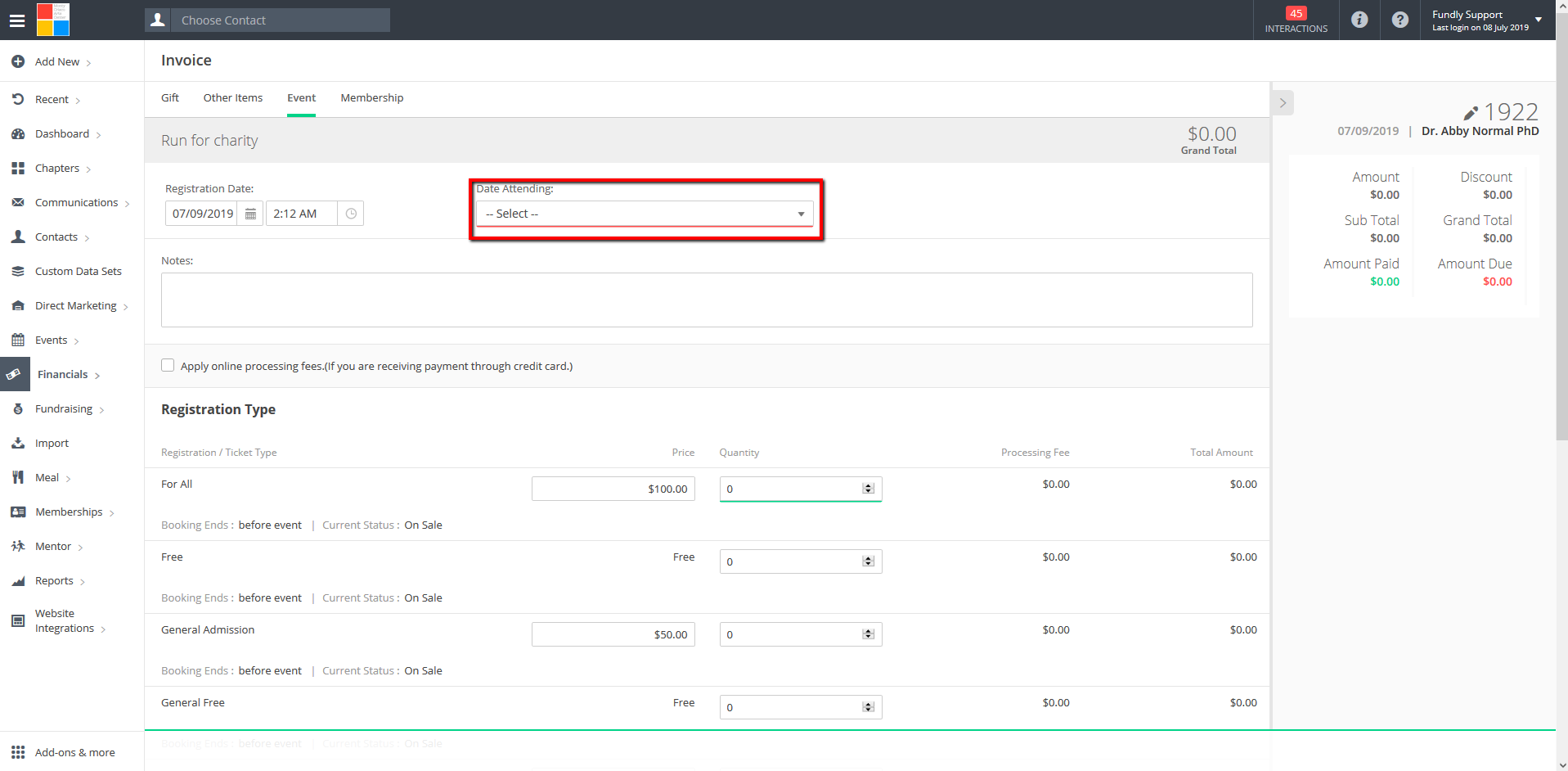Open the Import link in sidebar
This screenshot has width=1568, height=771.
click(52, 443)
